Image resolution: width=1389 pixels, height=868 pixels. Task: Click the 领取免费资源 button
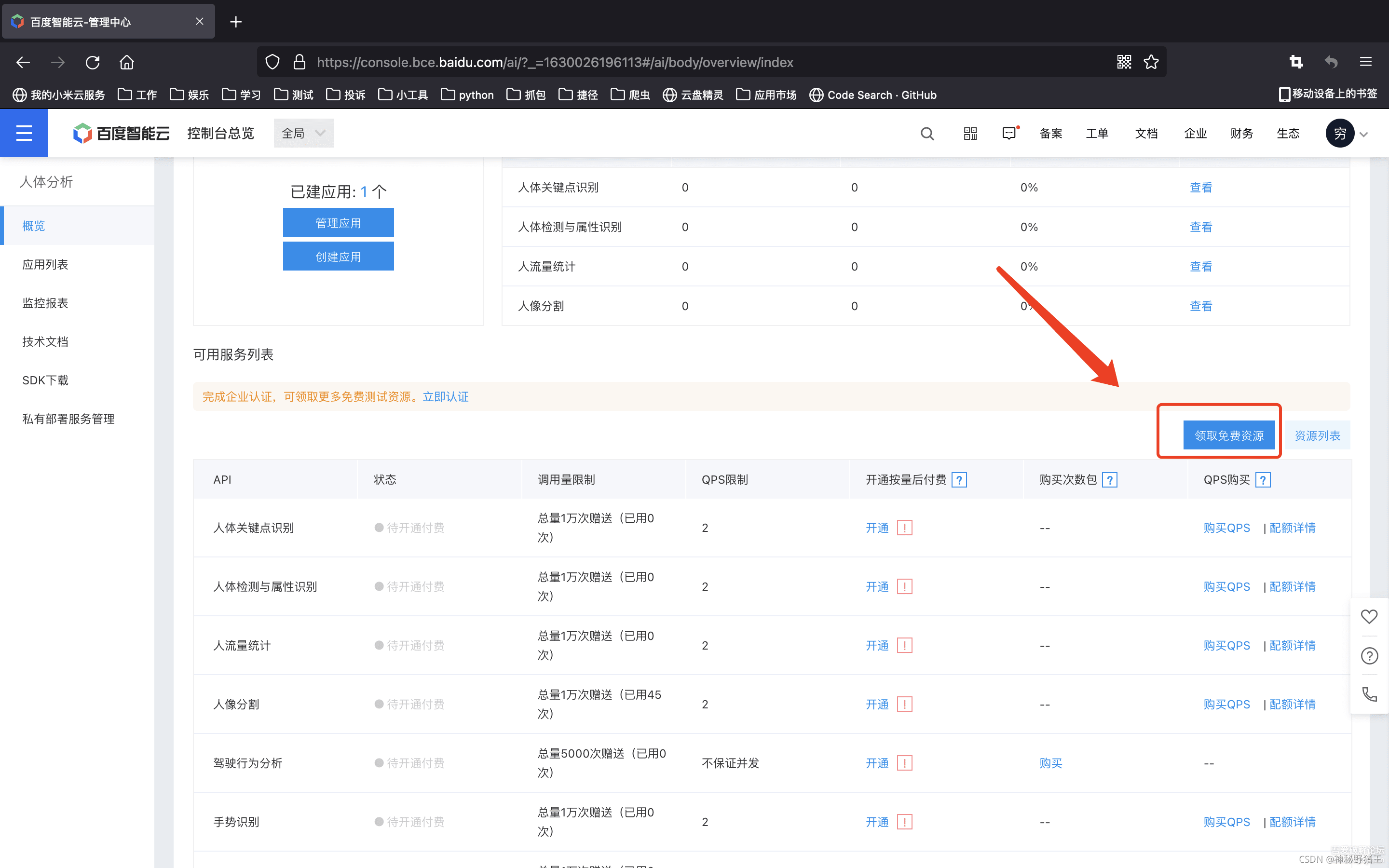pyautogui.click(x=1228, y=435)
